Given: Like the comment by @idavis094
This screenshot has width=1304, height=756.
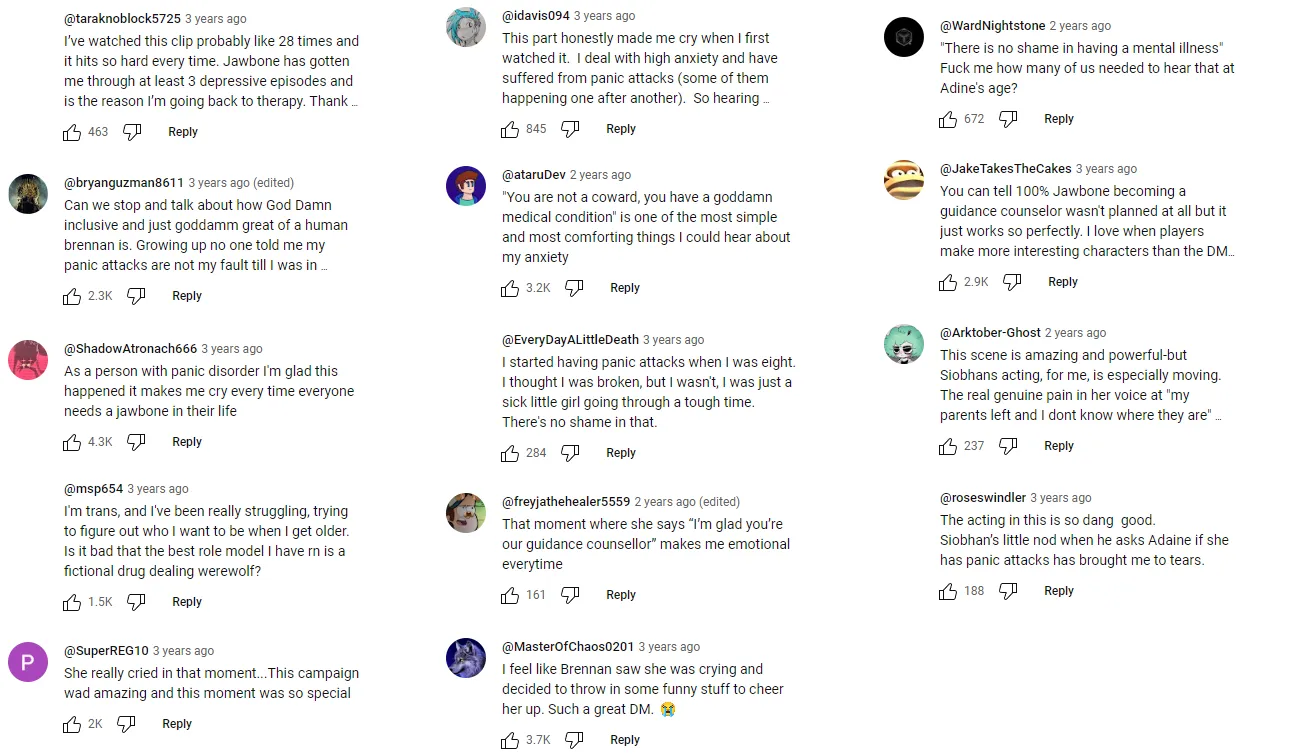Looking at the screenshot, I should tap(510, 129).
